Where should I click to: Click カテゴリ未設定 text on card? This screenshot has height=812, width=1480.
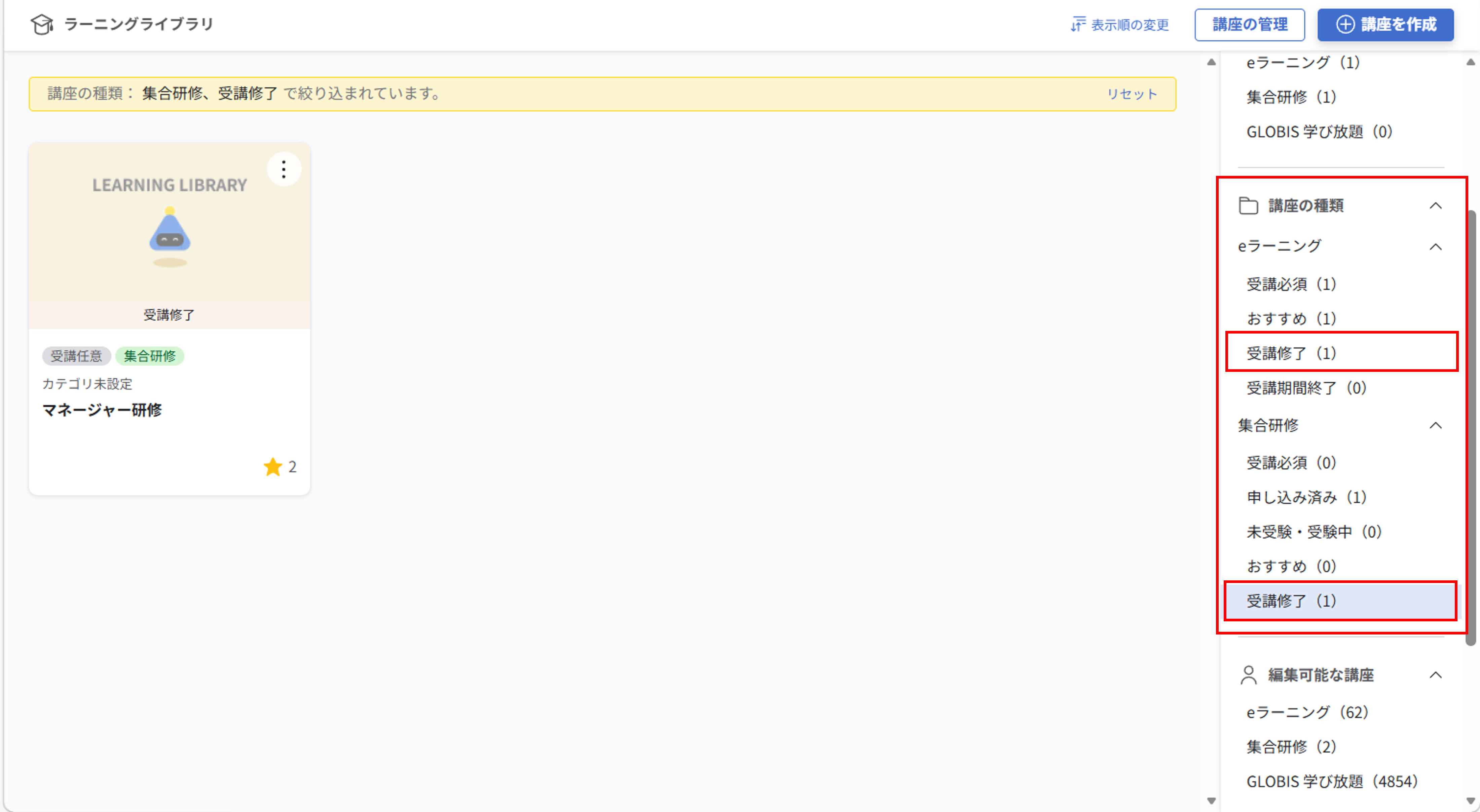click(87, 384)
